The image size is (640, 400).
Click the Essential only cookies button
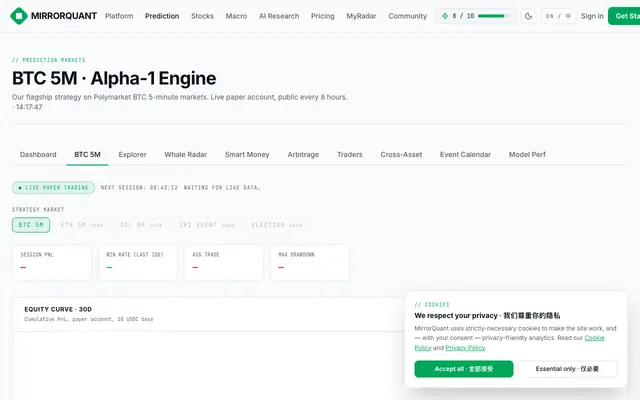567,369
